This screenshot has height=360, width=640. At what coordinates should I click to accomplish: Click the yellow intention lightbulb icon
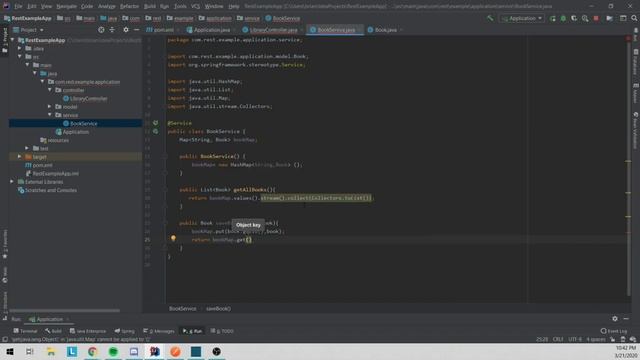(173, 238)
